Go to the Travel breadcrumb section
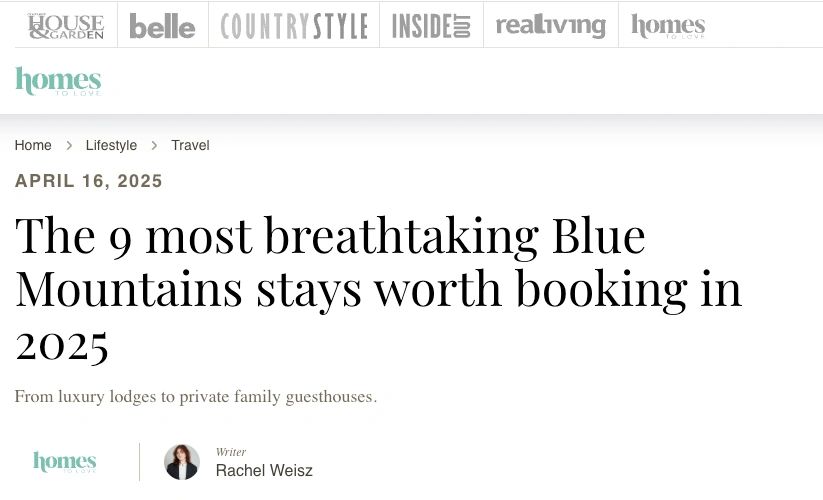The width and height of the screenshot is (823, 500). [190, 145]
